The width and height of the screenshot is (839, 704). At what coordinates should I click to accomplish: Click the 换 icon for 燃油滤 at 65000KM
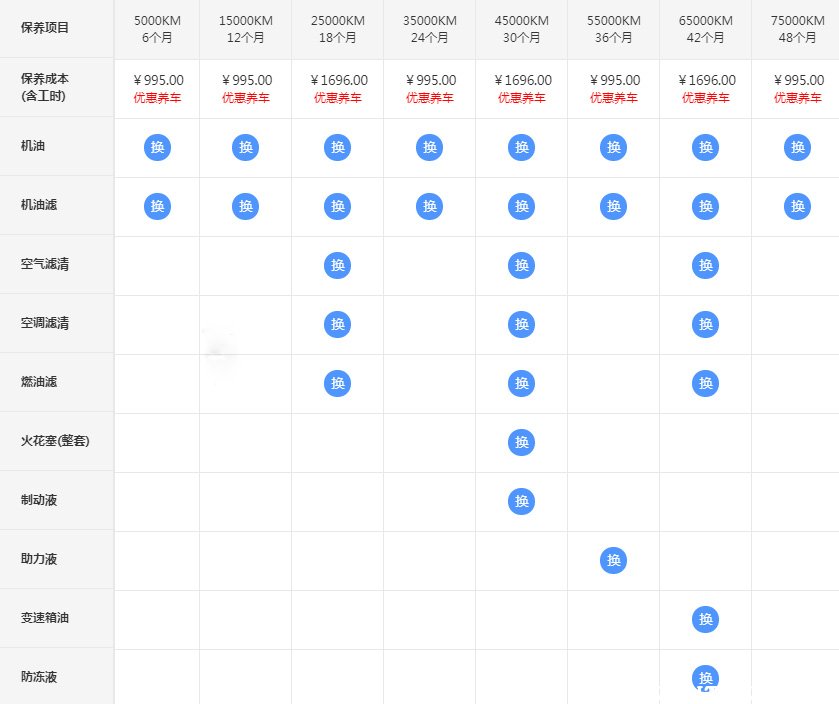pyautogui.click(x=705, y=383)
